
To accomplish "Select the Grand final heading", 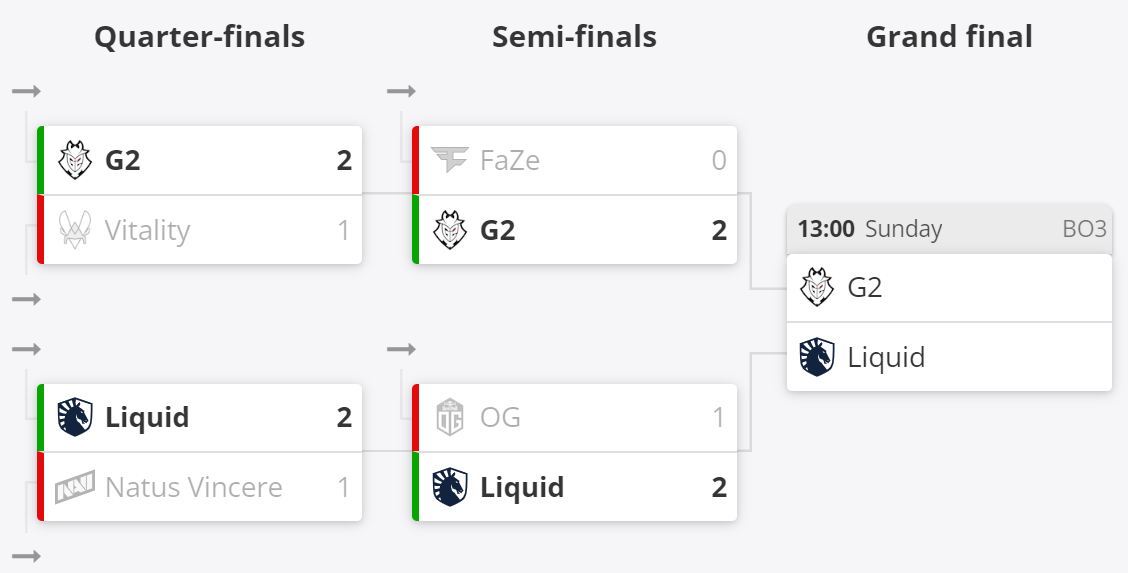I will tap(949, 38).
